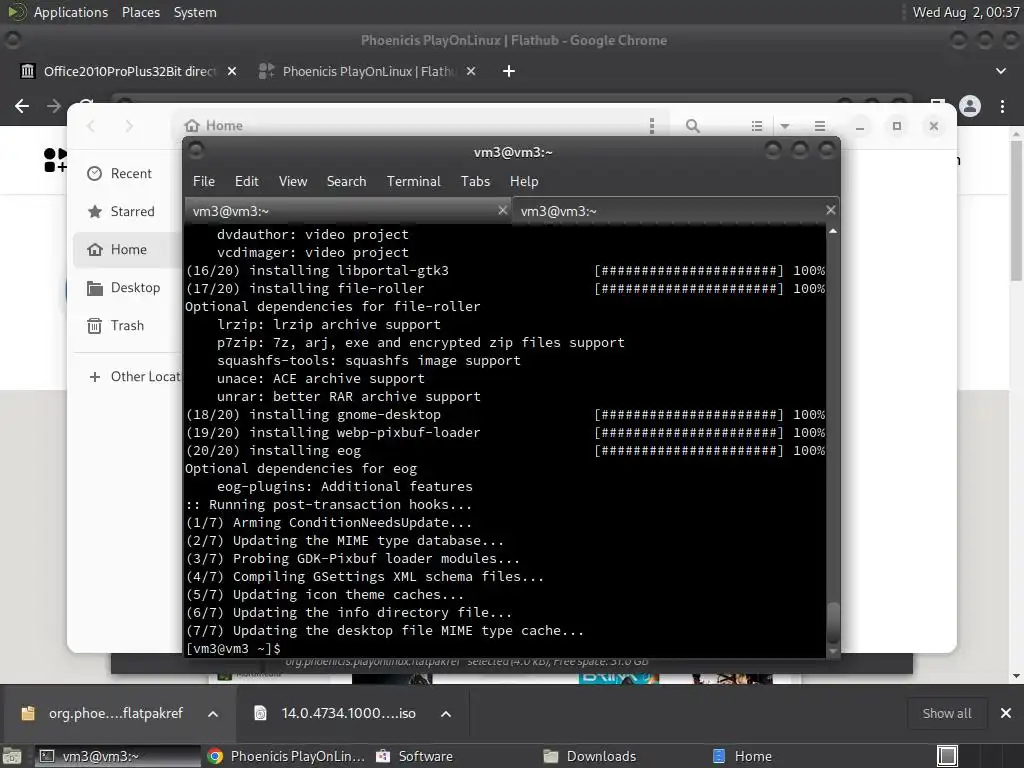
Task: Expand Chrome tab search chevron
Action: (1000, 71)
